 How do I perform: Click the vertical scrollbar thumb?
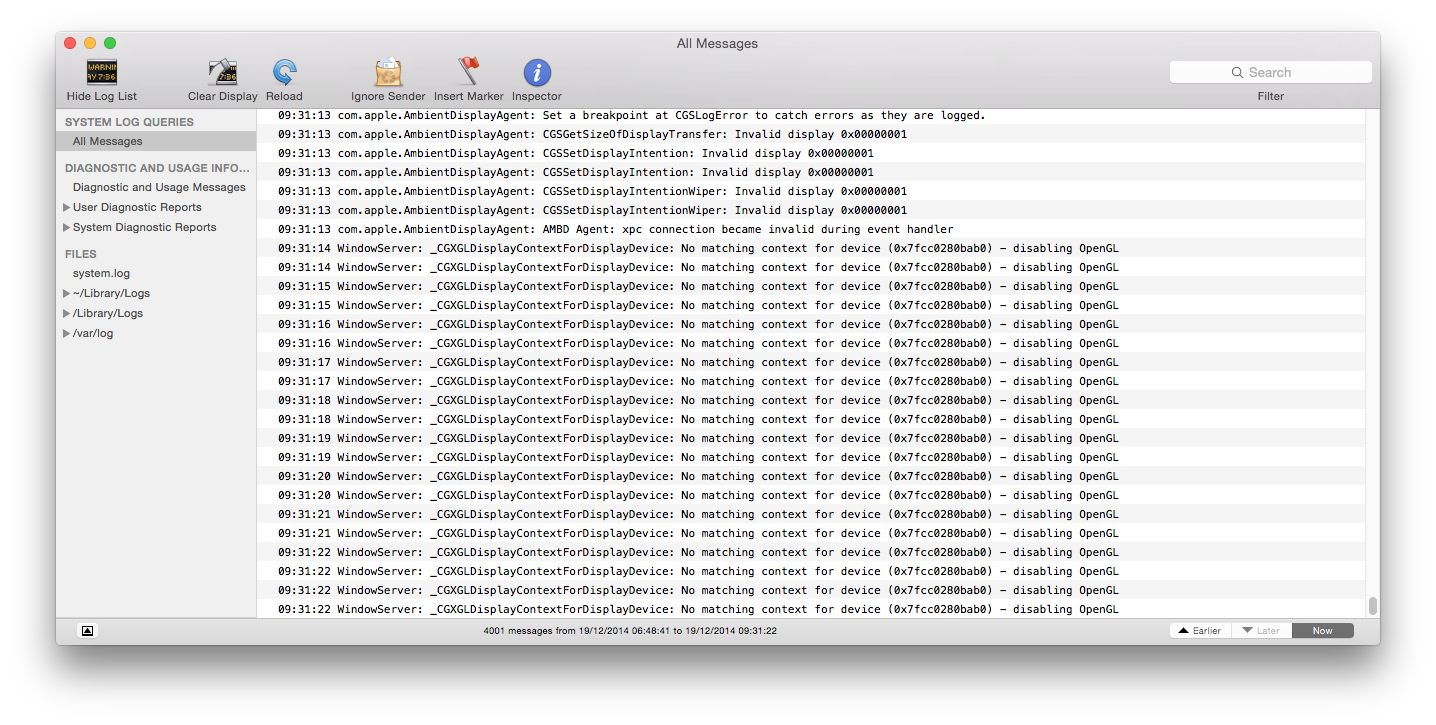(1373, 606)
